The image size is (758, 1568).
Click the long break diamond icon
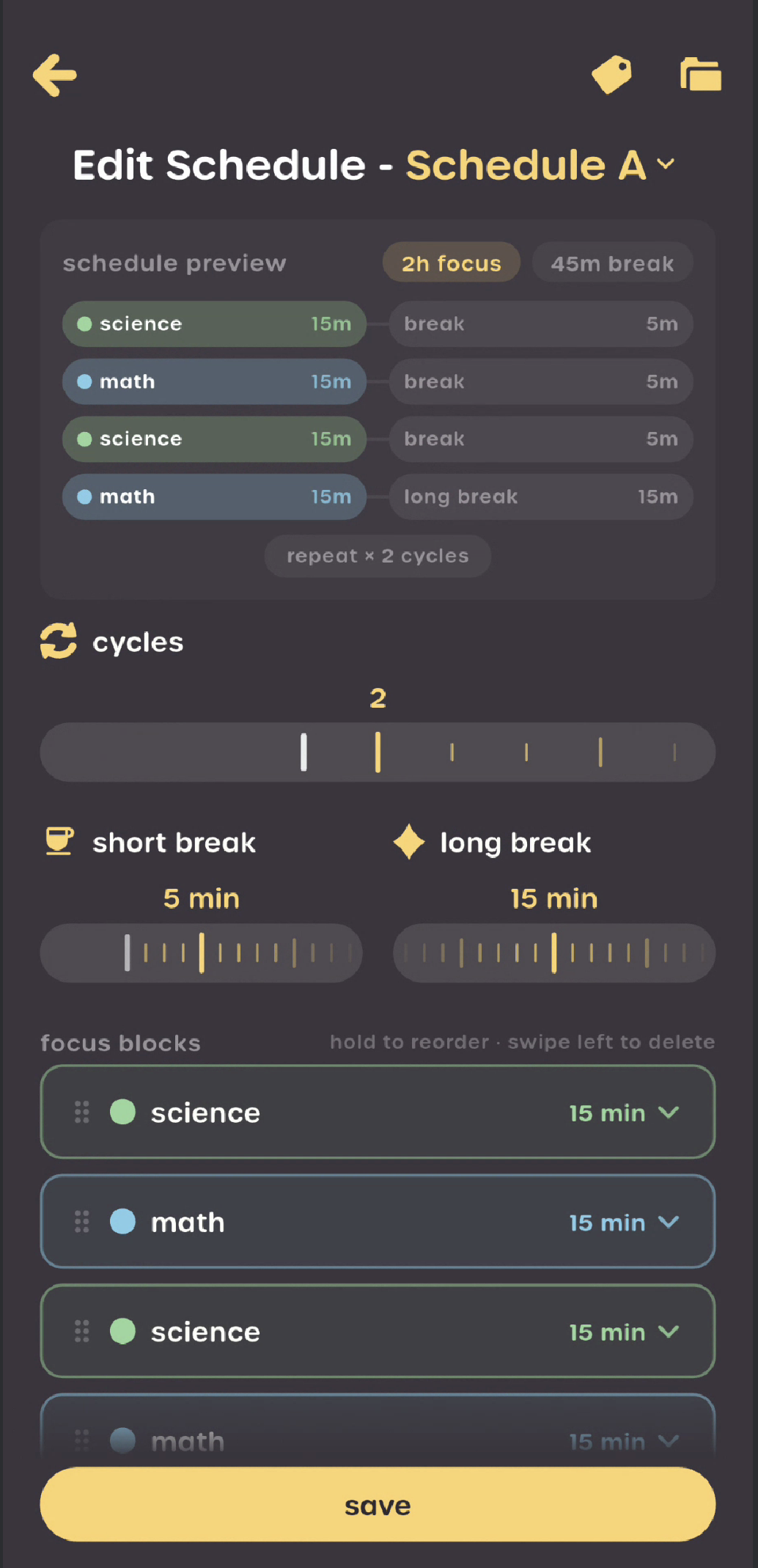(408, 842)
